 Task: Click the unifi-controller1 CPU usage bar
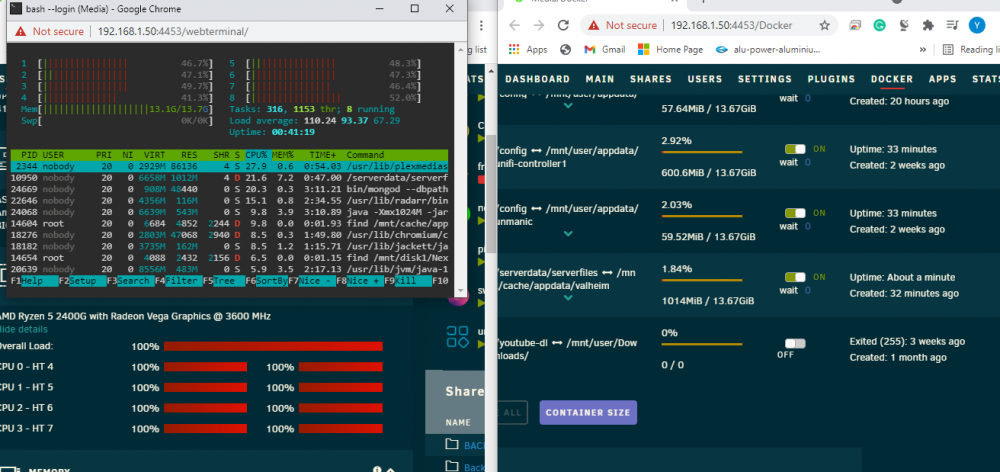(702, 152)
